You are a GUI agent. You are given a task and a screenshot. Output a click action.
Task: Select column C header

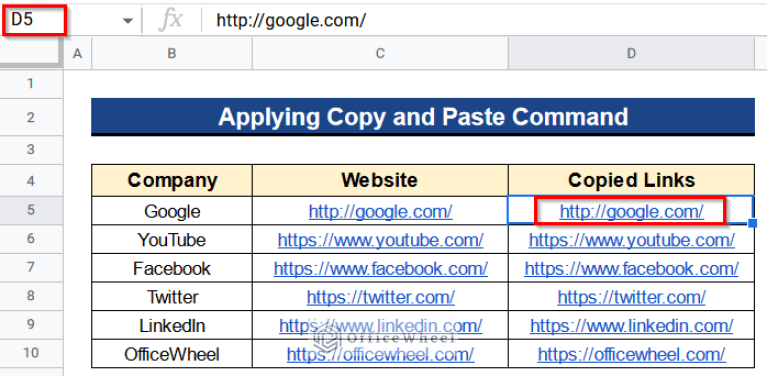coord(380,54)
